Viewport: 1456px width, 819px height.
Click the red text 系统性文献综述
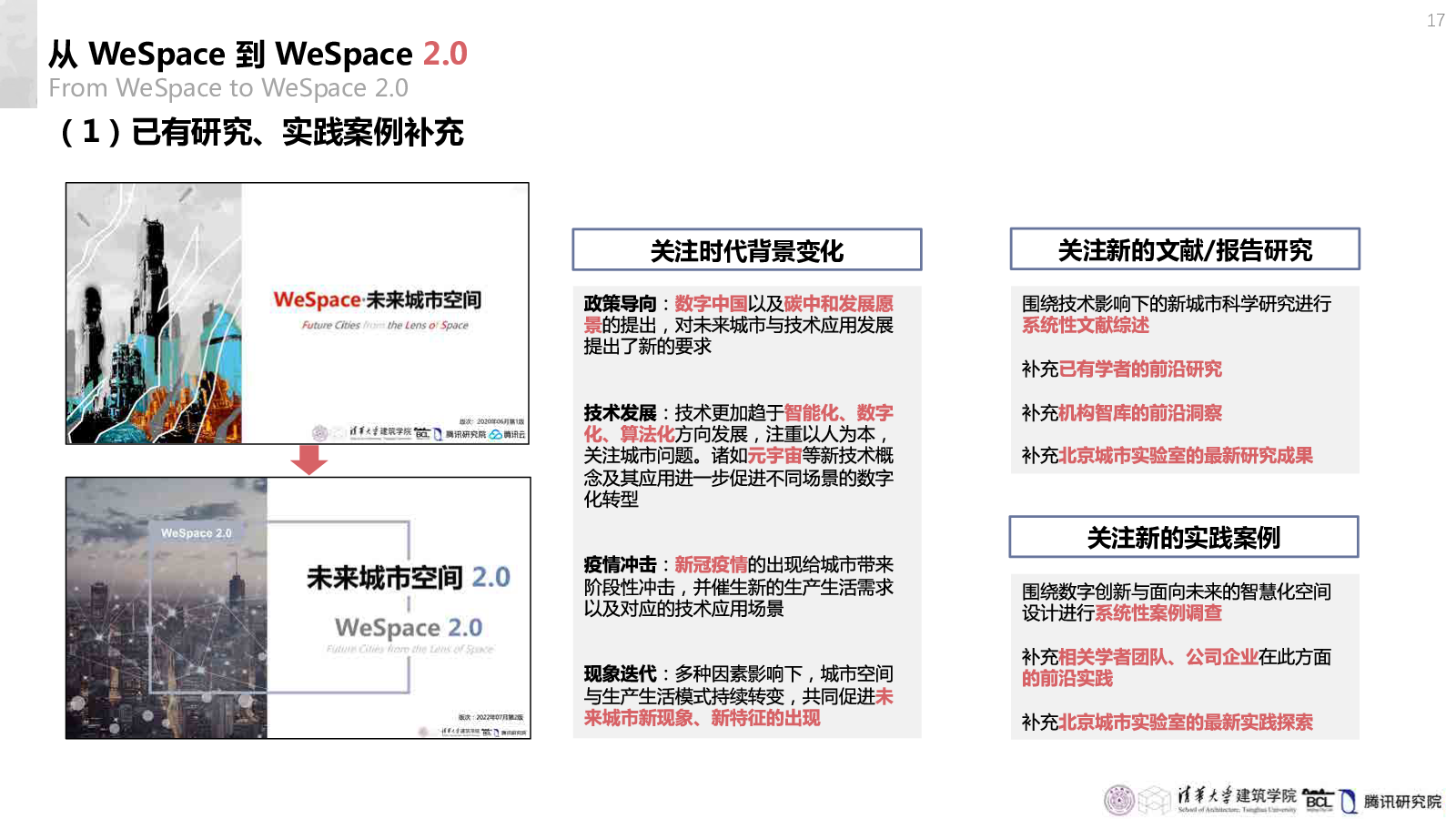pyautogui.click(x=1086, y=326)
